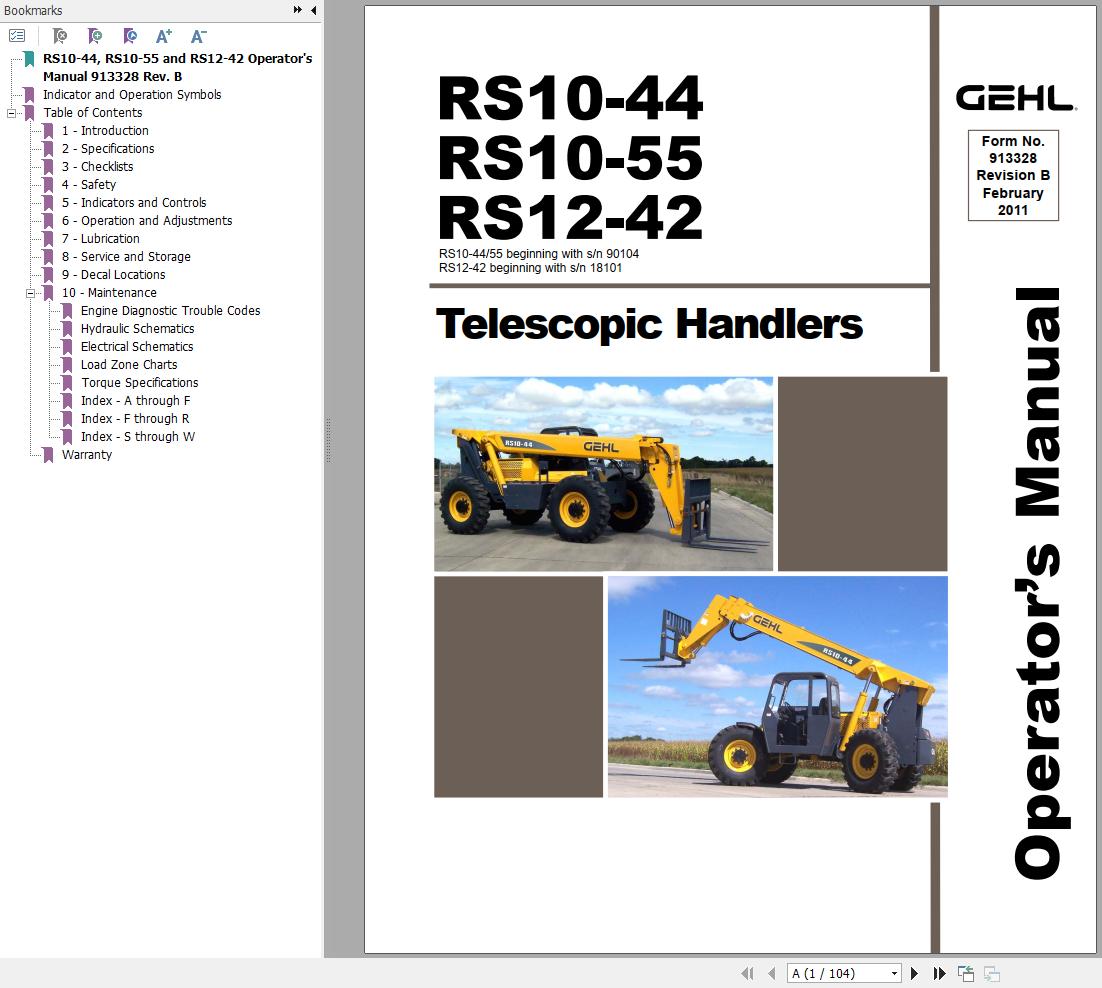Open the Warranty bookmark

(x=87, y=455)
